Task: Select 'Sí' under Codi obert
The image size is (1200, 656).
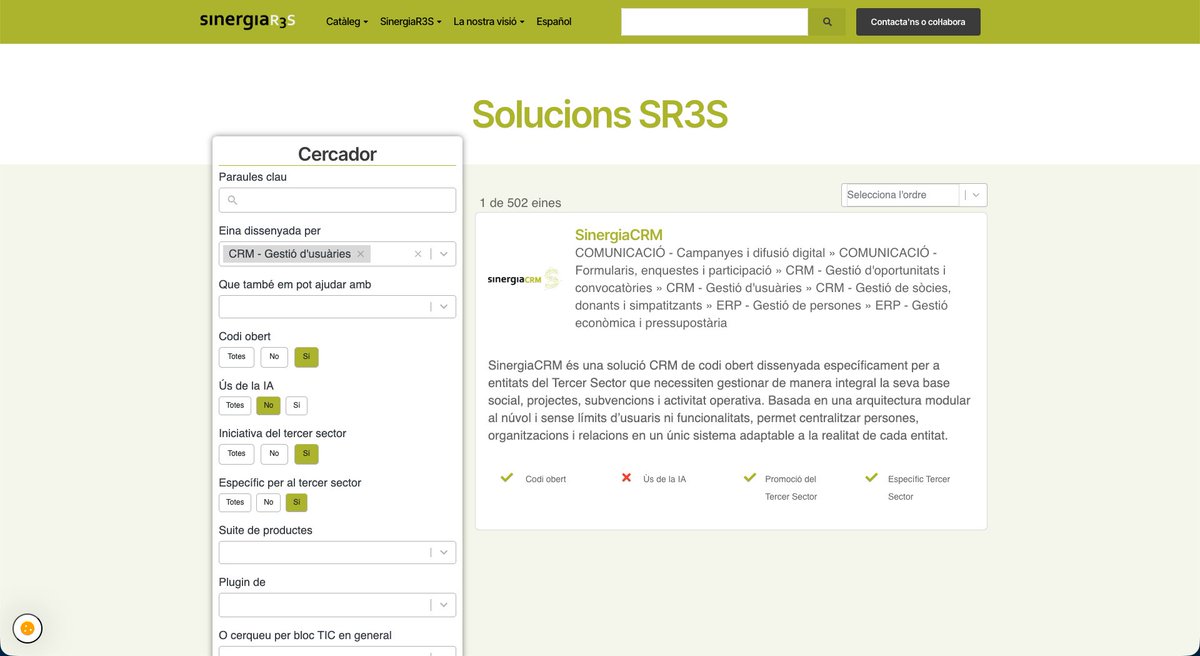Action: coord(306,357)
